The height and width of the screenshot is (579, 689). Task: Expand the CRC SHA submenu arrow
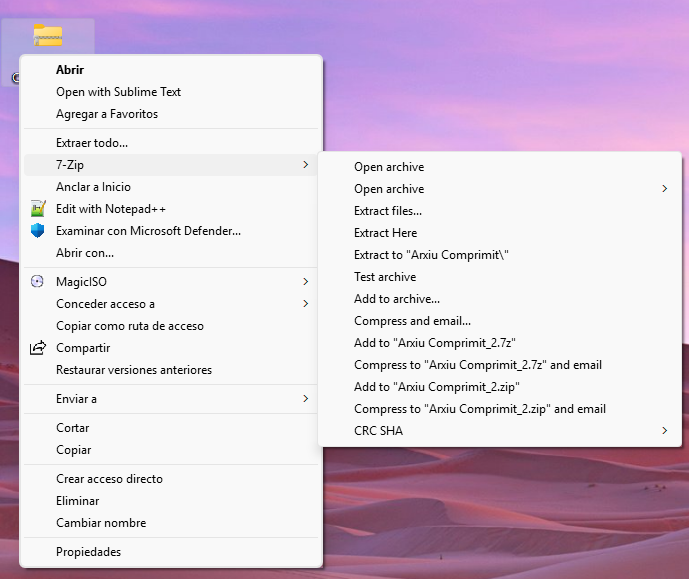point(664,431)
